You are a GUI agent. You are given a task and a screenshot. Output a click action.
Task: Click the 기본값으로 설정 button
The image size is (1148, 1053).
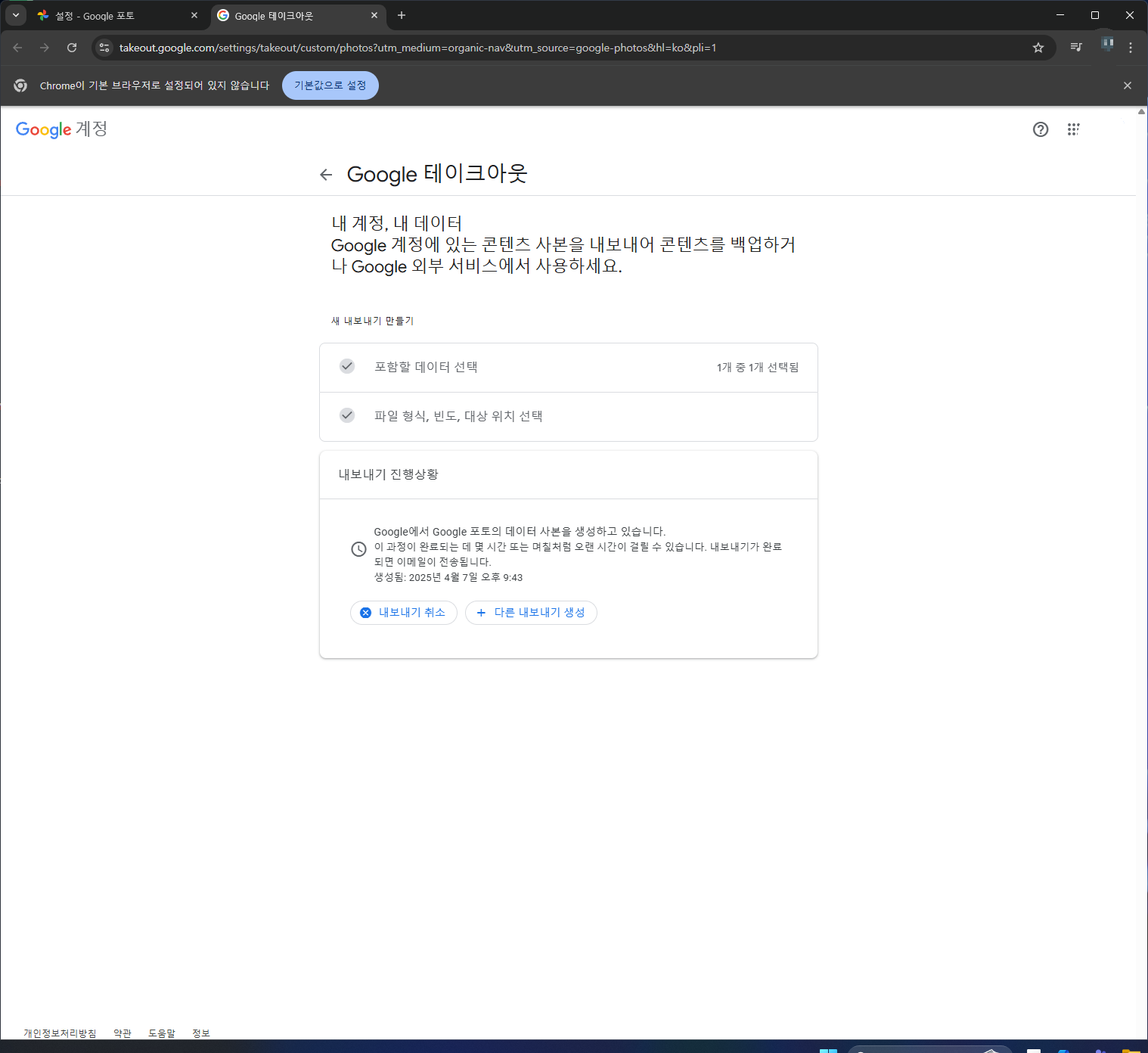[330, 85]
